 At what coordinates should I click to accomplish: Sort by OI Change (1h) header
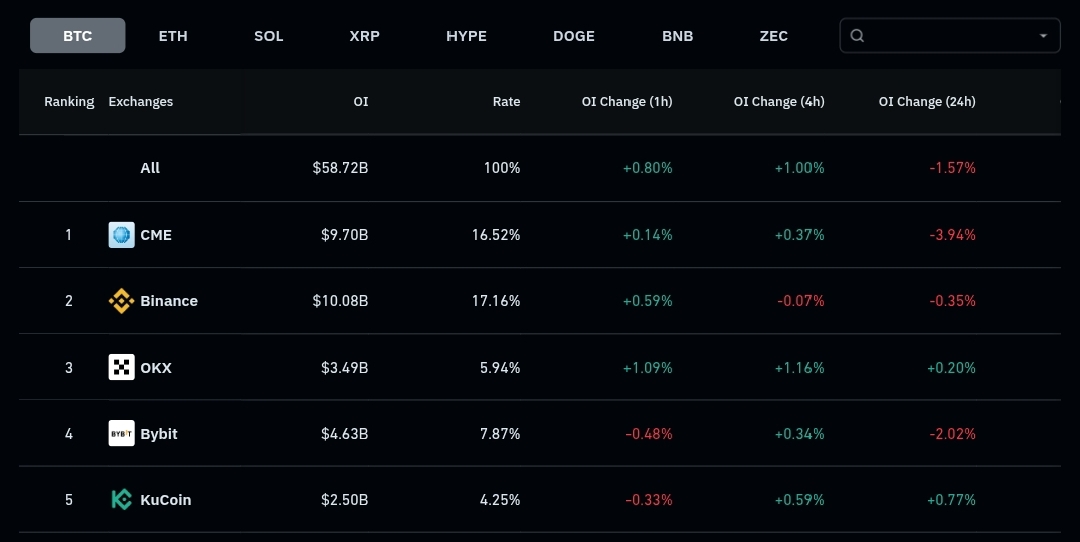(x=627, y=102)
